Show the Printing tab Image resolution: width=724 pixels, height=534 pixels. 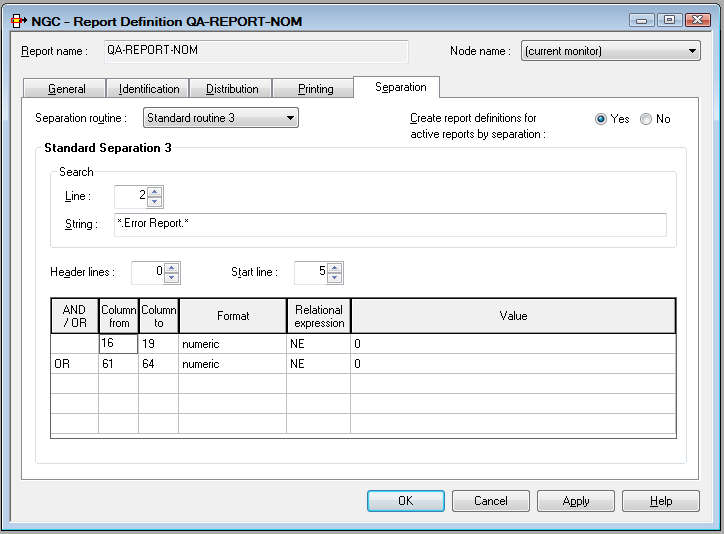[x=316, y=89]
